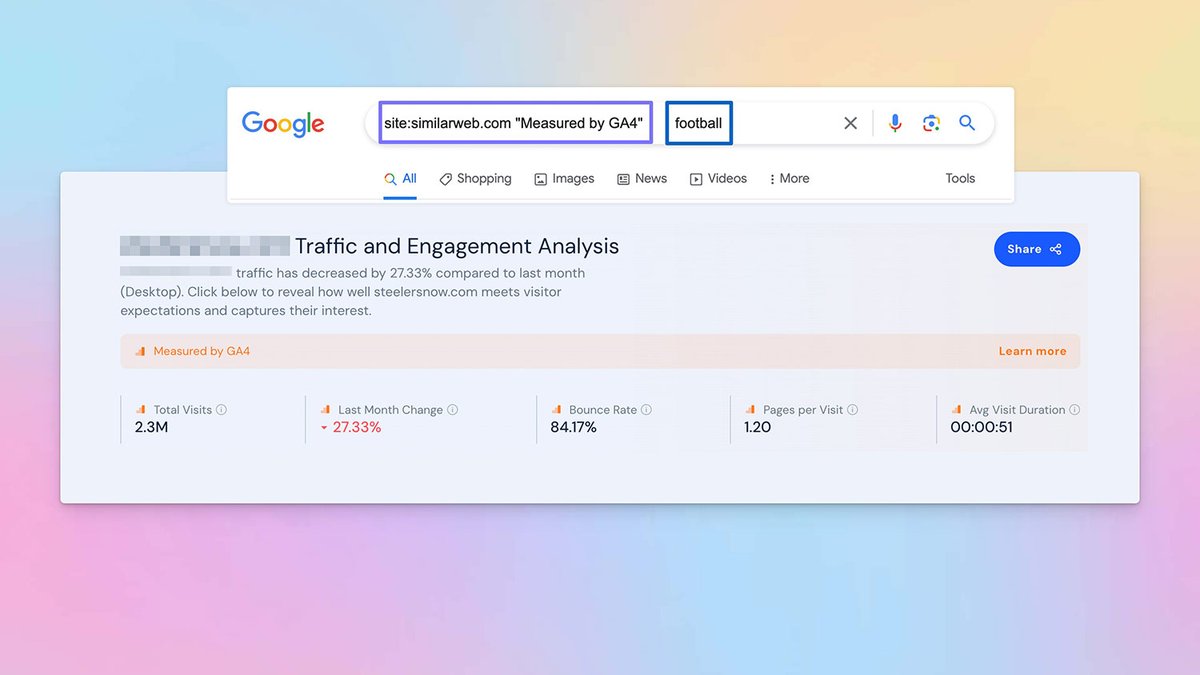
Task: Select the All results tab
Action: (401, 178)
